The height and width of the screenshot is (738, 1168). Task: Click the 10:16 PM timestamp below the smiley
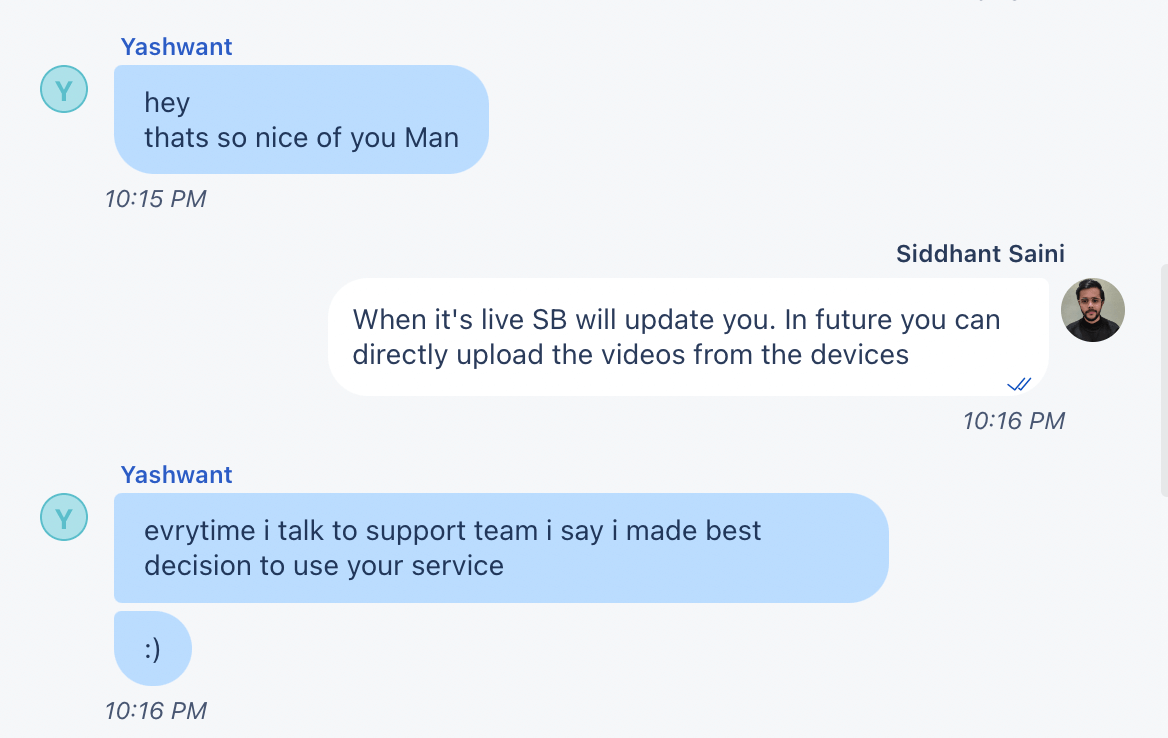[155, 711]
